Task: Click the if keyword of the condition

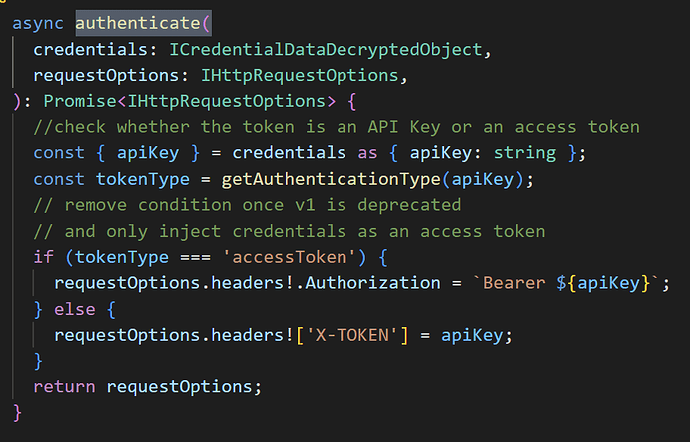Action: tap(44, 257)
